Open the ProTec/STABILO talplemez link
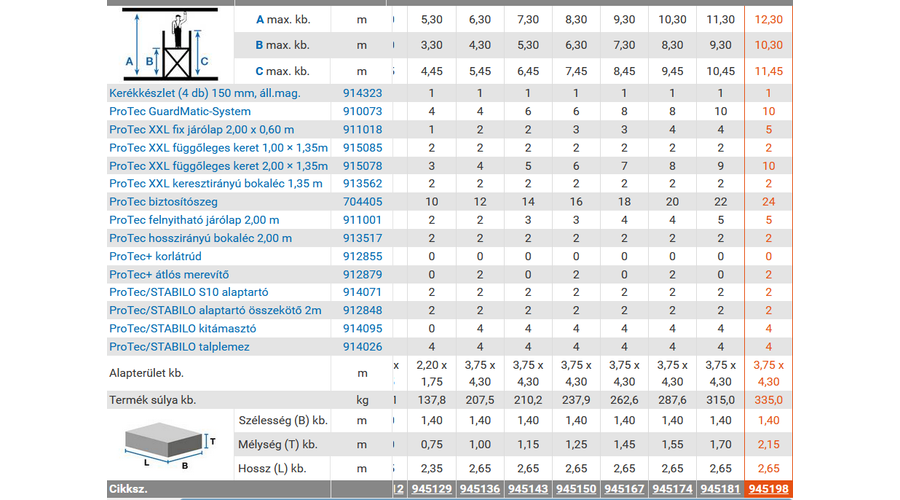900x500 pixels. [x=179, y=347]
